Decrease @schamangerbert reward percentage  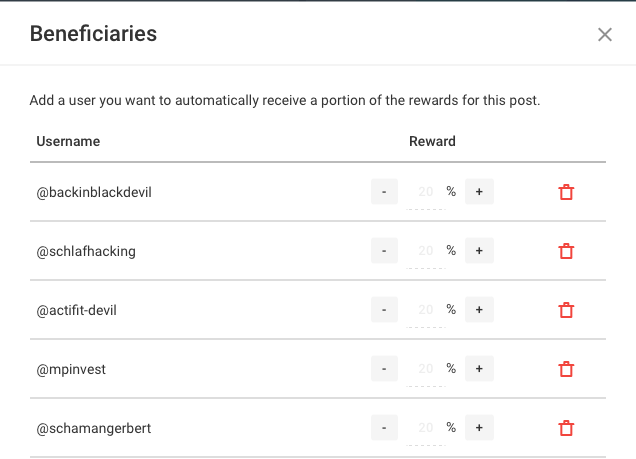[x=384, y=427]
